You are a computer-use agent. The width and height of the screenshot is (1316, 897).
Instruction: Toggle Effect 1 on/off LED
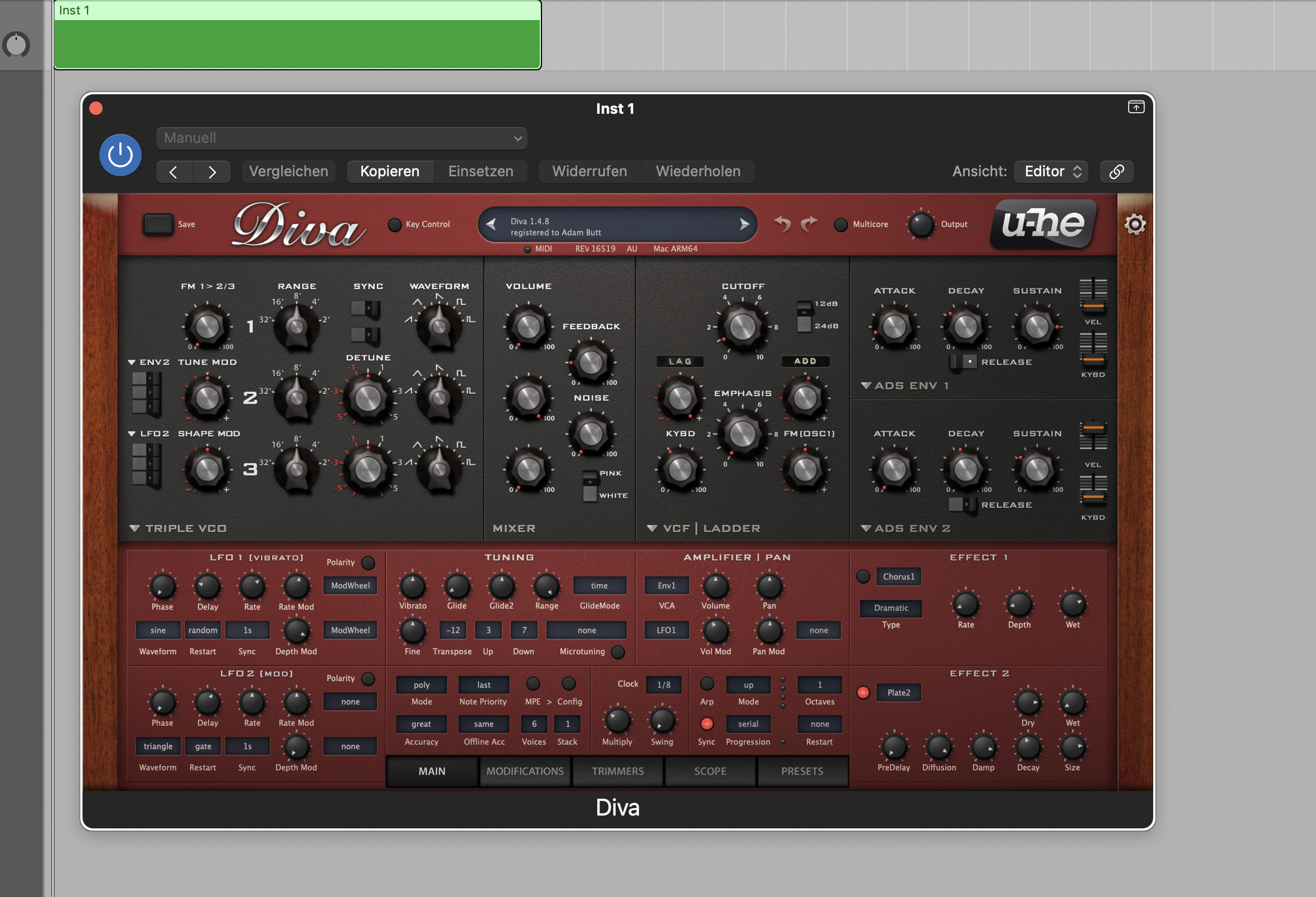863,577
